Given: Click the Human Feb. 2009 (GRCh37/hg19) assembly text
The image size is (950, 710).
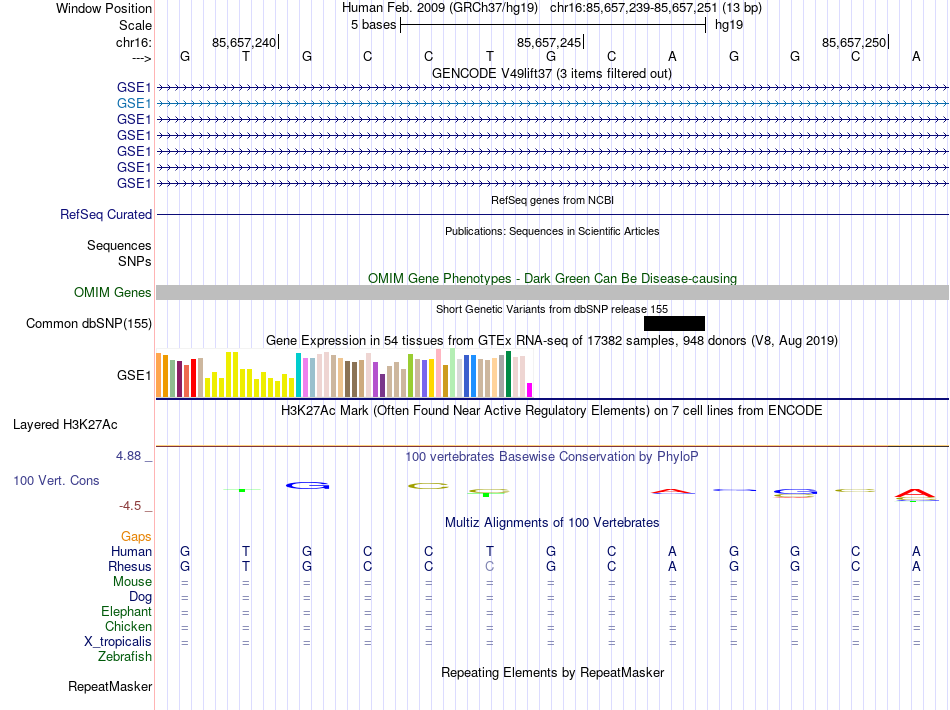Looking at the screenshot, I should (440, 8).
